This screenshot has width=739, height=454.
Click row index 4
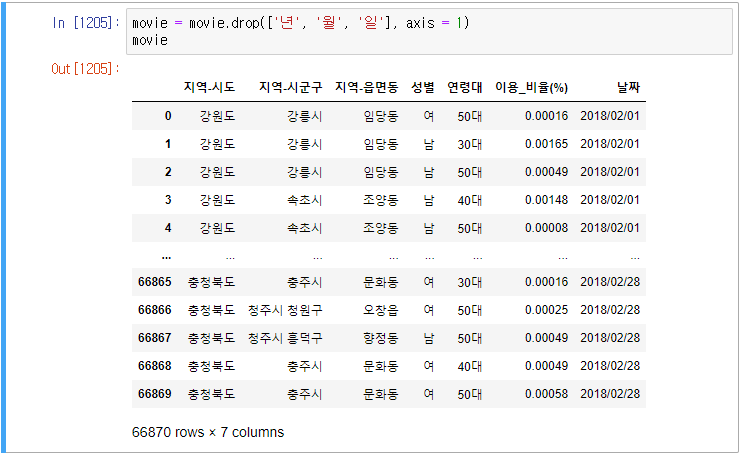pos(168,228)
